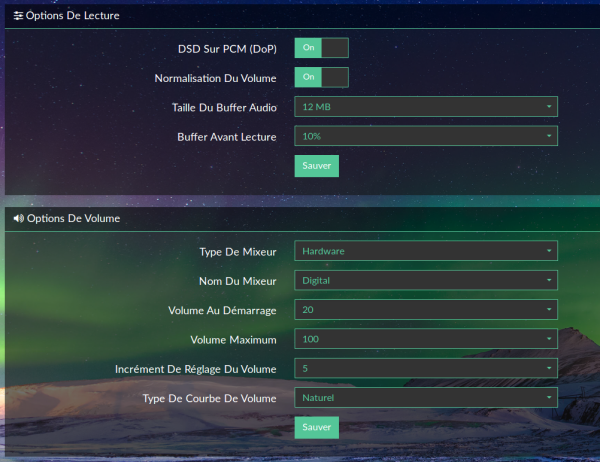Click the Volume Maximum label
The image size is (600, 462).
(x=233, y=340)
